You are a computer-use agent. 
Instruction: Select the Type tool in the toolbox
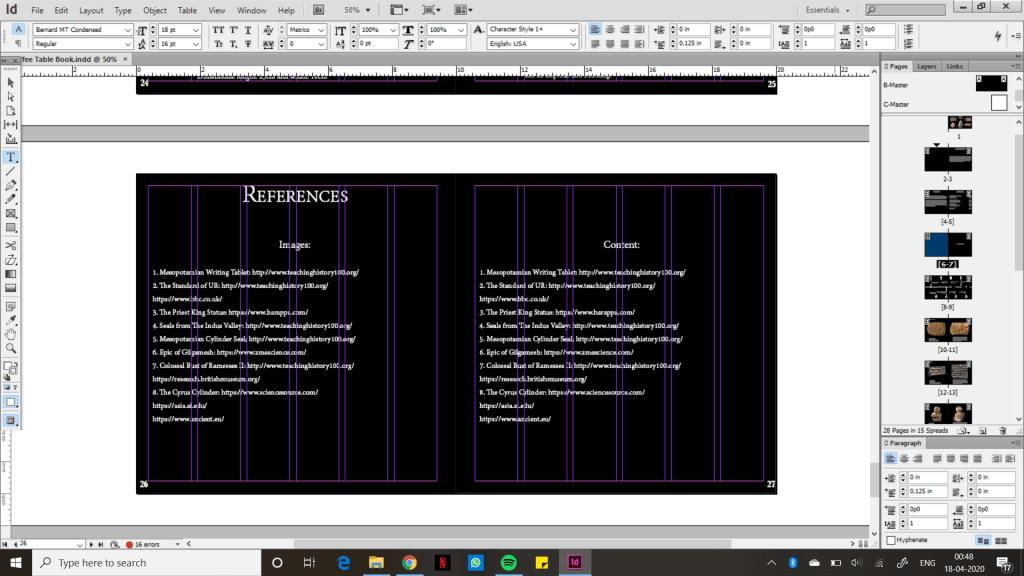[11, 157]
